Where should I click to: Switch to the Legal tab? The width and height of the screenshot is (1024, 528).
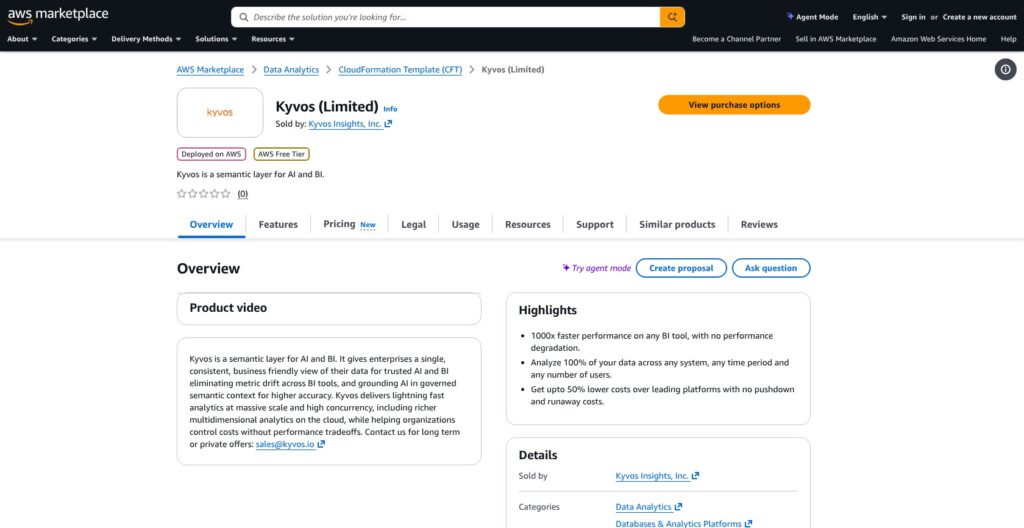[413, 224]
